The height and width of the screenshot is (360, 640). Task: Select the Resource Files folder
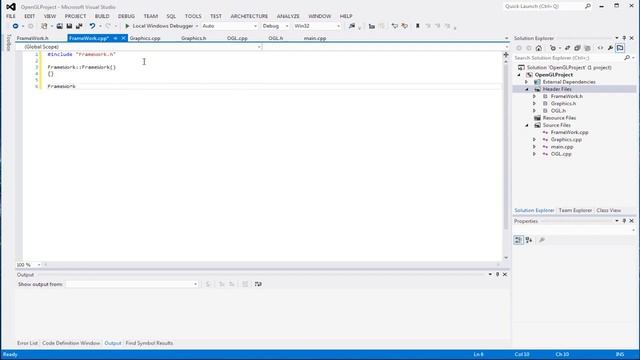click(x=559, y=118)
